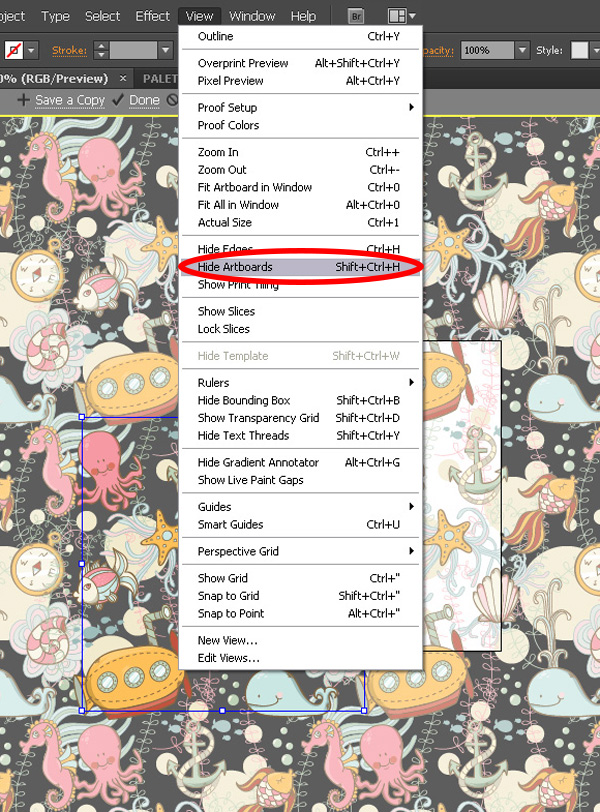Screen dimensions: 600x812
Task: Click the Stroke label link
Action: point(69,50)
